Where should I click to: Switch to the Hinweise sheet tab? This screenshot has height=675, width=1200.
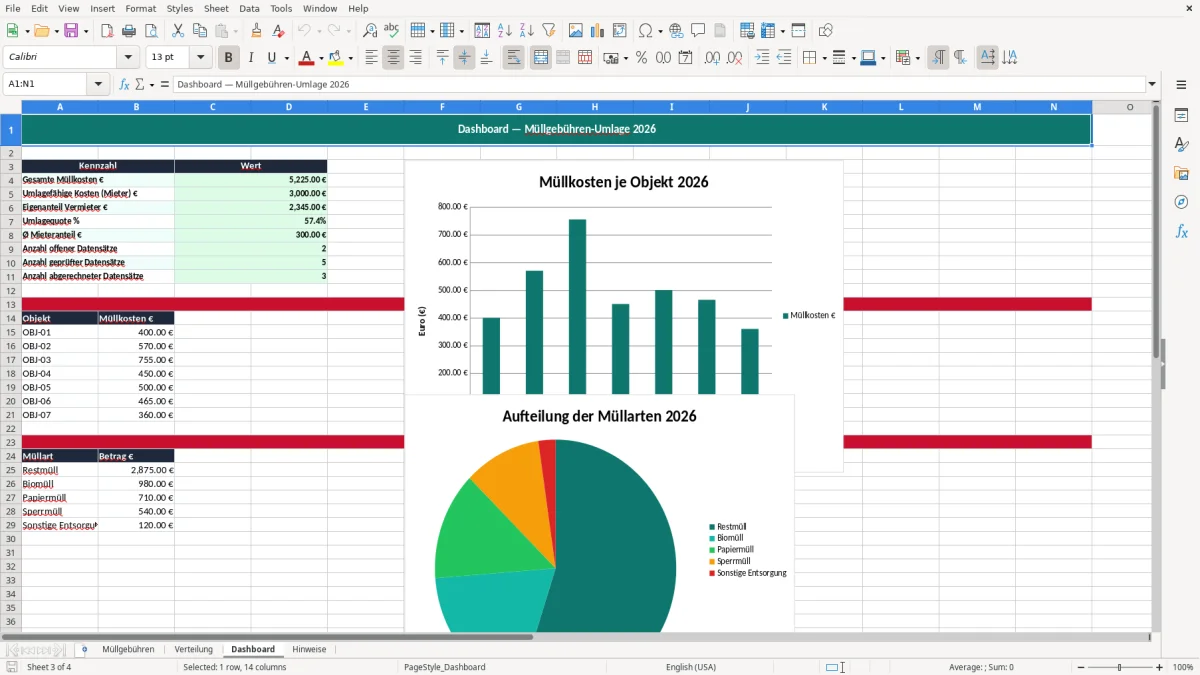coord(309,649)
